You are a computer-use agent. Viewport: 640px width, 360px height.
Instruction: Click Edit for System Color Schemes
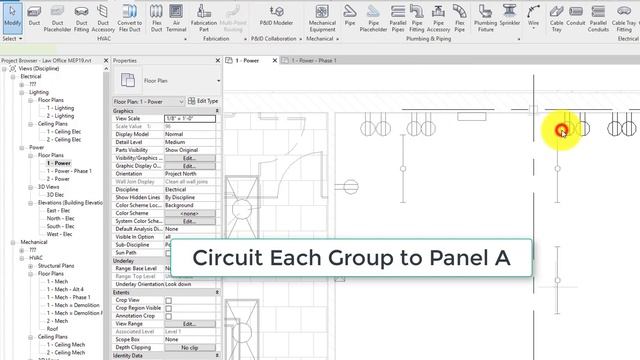coord(190,221)
